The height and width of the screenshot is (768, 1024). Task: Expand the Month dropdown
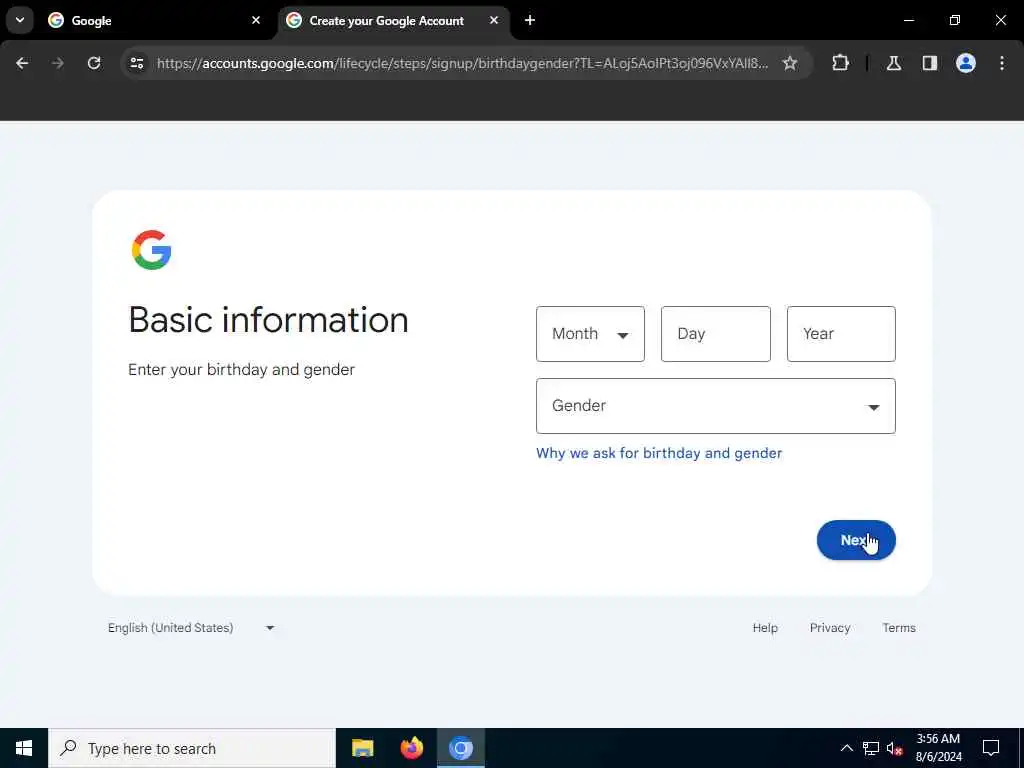[x=590, y=334]
